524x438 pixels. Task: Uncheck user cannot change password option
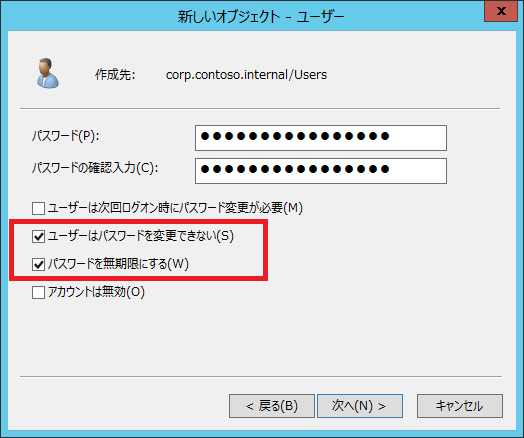coord(38,236)
